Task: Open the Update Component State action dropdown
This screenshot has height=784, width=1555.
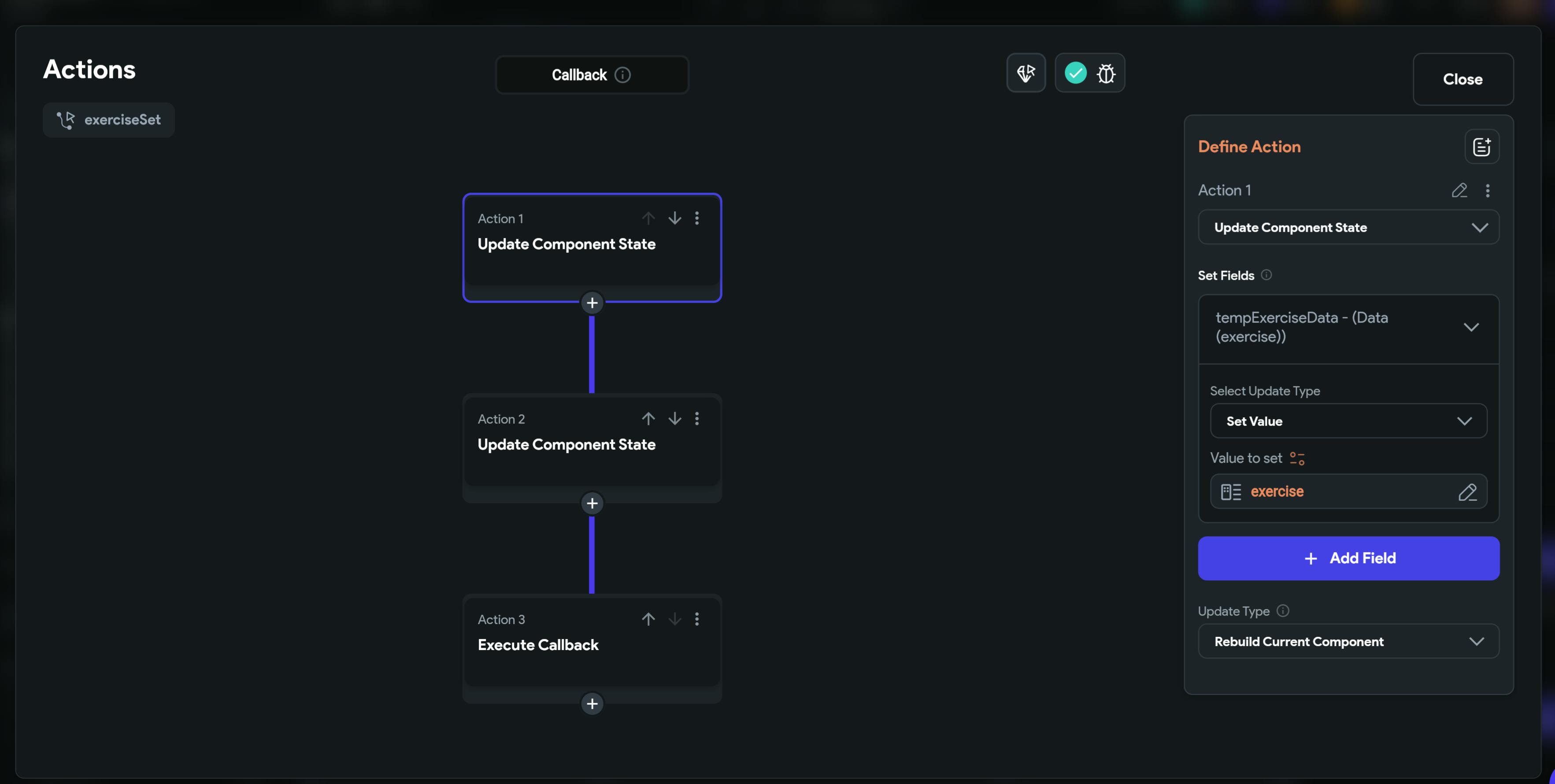Action: click(1348, 228)
